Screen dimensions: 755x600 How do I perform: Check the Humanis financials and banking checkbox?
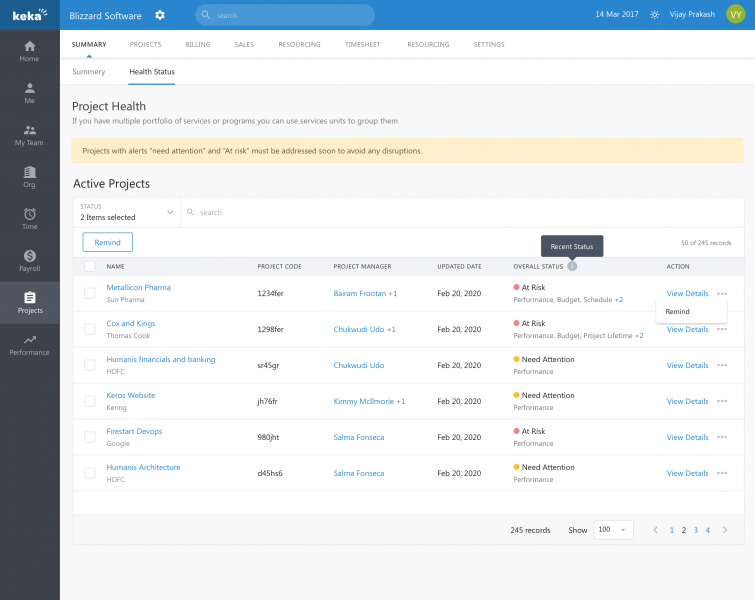[x=90, y=365]
